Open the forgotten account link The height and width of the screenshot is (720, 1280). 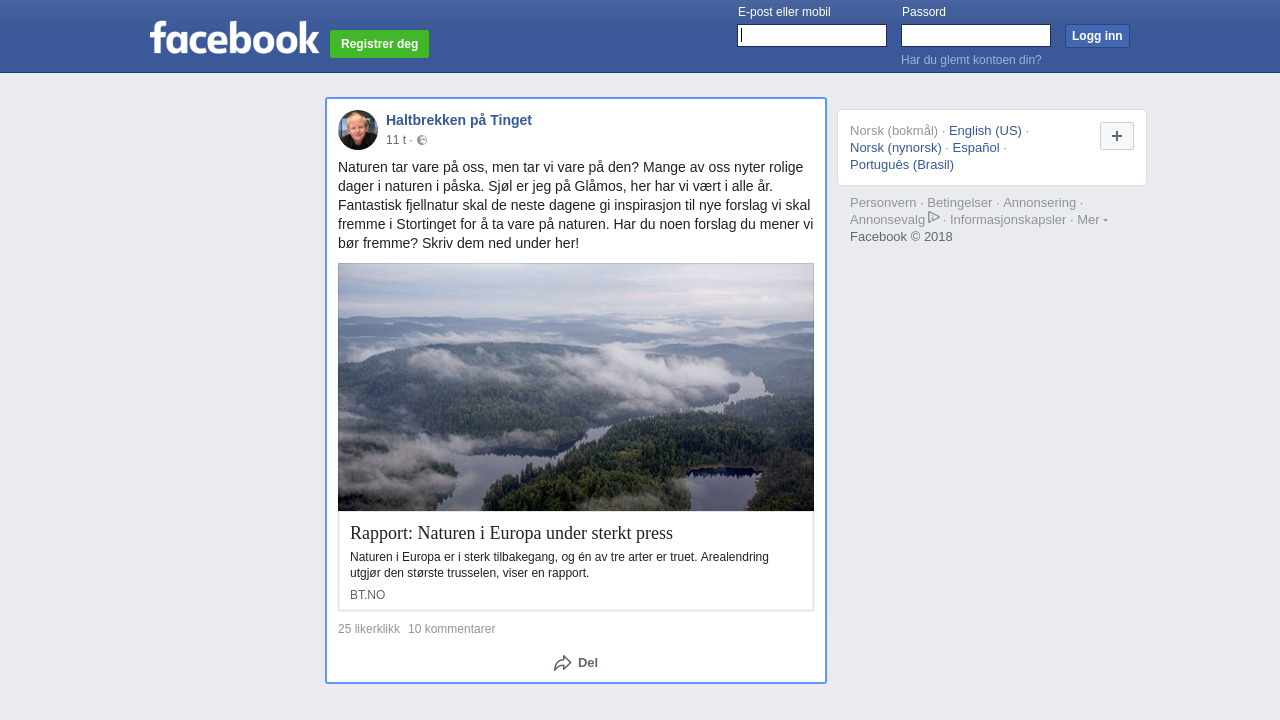(x=971, y=60)
